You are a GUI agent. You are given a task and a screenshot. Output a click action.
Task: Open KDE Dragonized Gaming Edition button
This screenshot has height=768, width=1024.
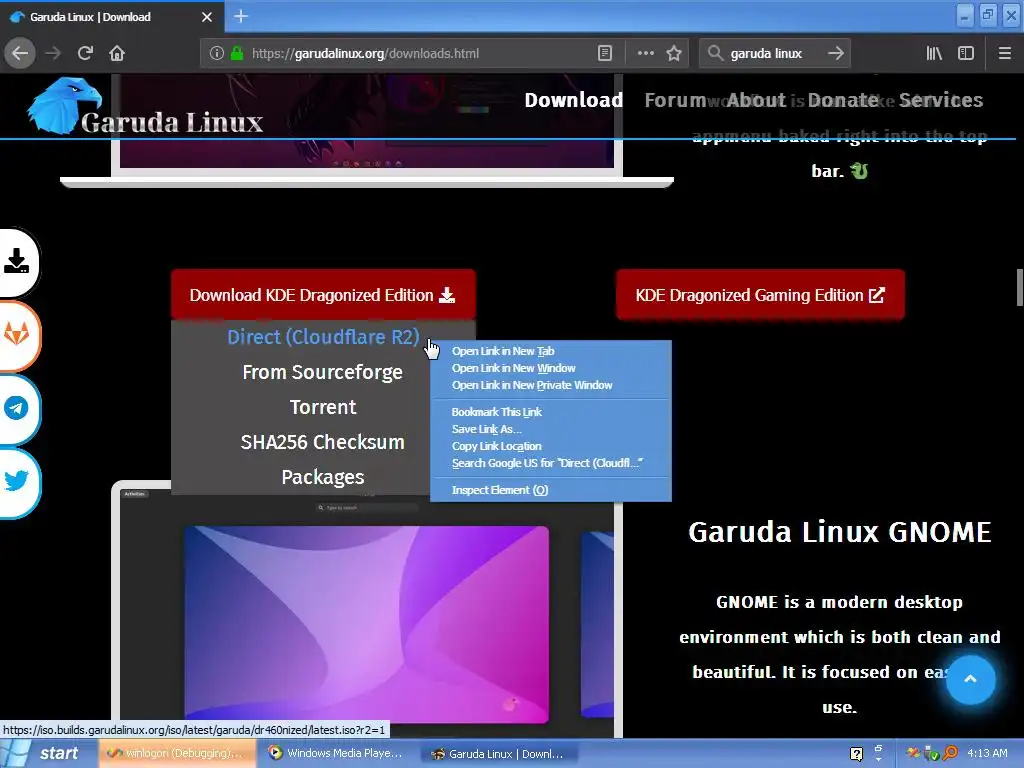tap(760, 295)
